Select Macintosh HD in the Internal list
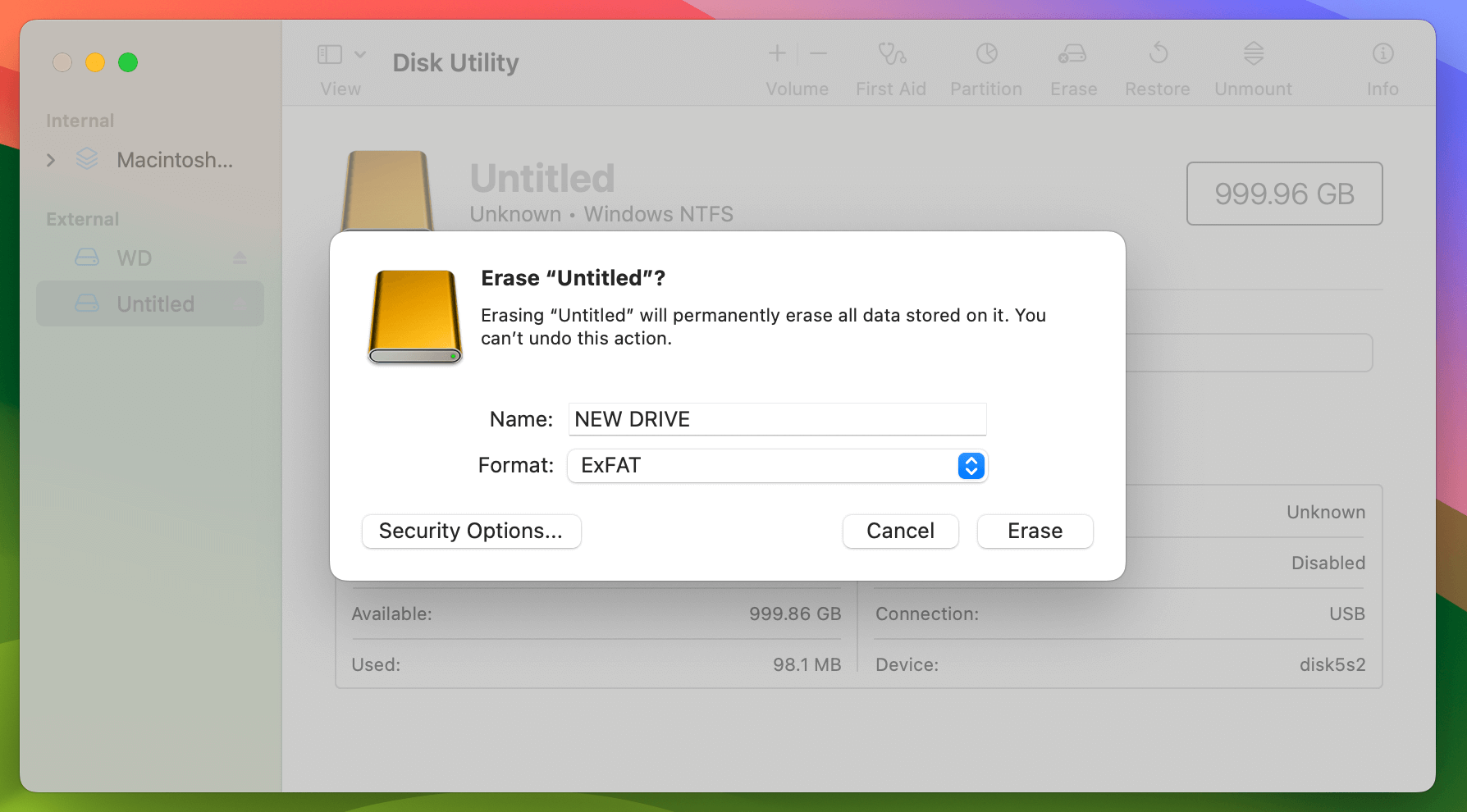Screen dimensions: 1467x812 click(174, 160)
